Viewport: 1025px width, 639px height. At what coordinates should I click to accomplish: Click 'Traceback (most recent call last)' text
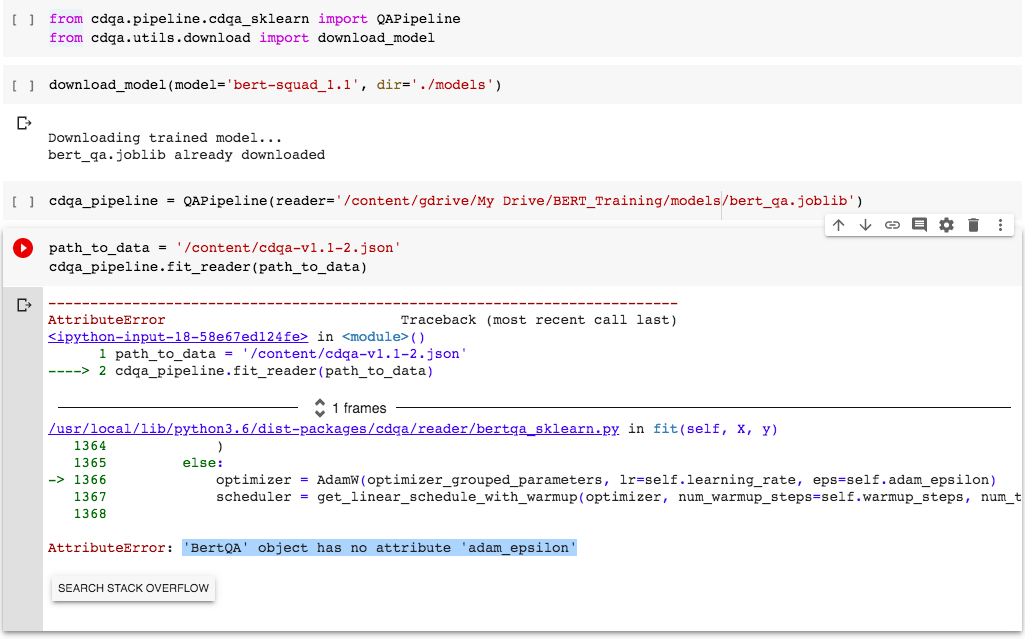click(x=539, y=320)
